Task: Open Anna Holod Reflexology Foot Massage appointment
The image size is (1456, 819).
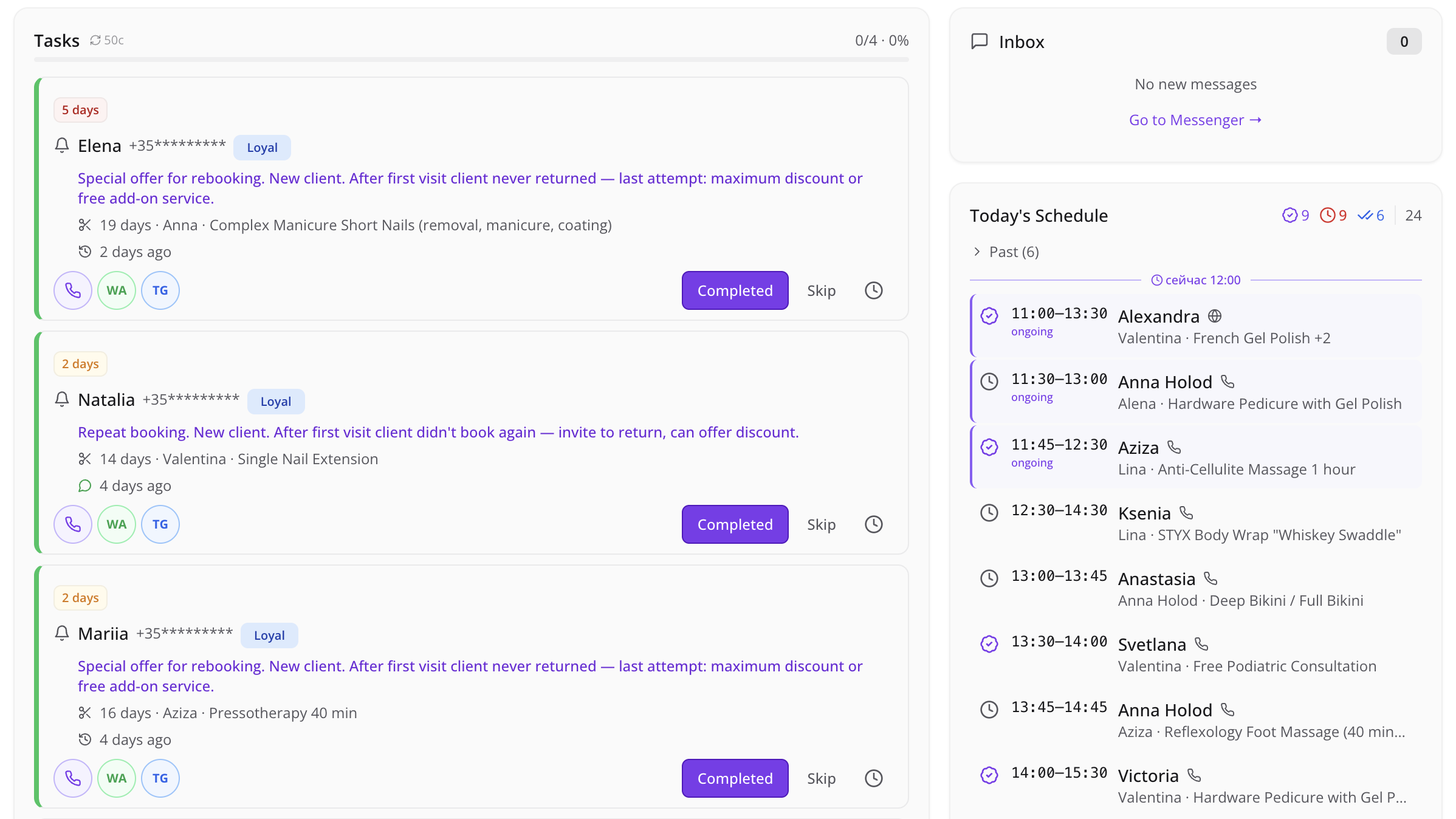Action: (1196, 719)
